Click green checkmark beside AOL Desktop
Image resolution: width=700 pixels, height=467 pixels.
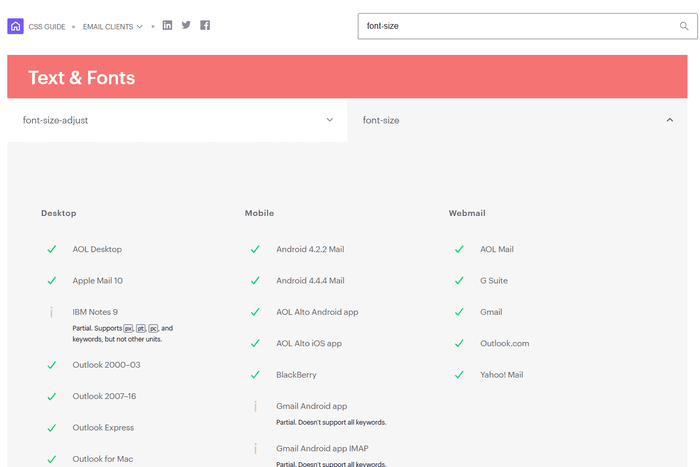(x=51, y=249)
